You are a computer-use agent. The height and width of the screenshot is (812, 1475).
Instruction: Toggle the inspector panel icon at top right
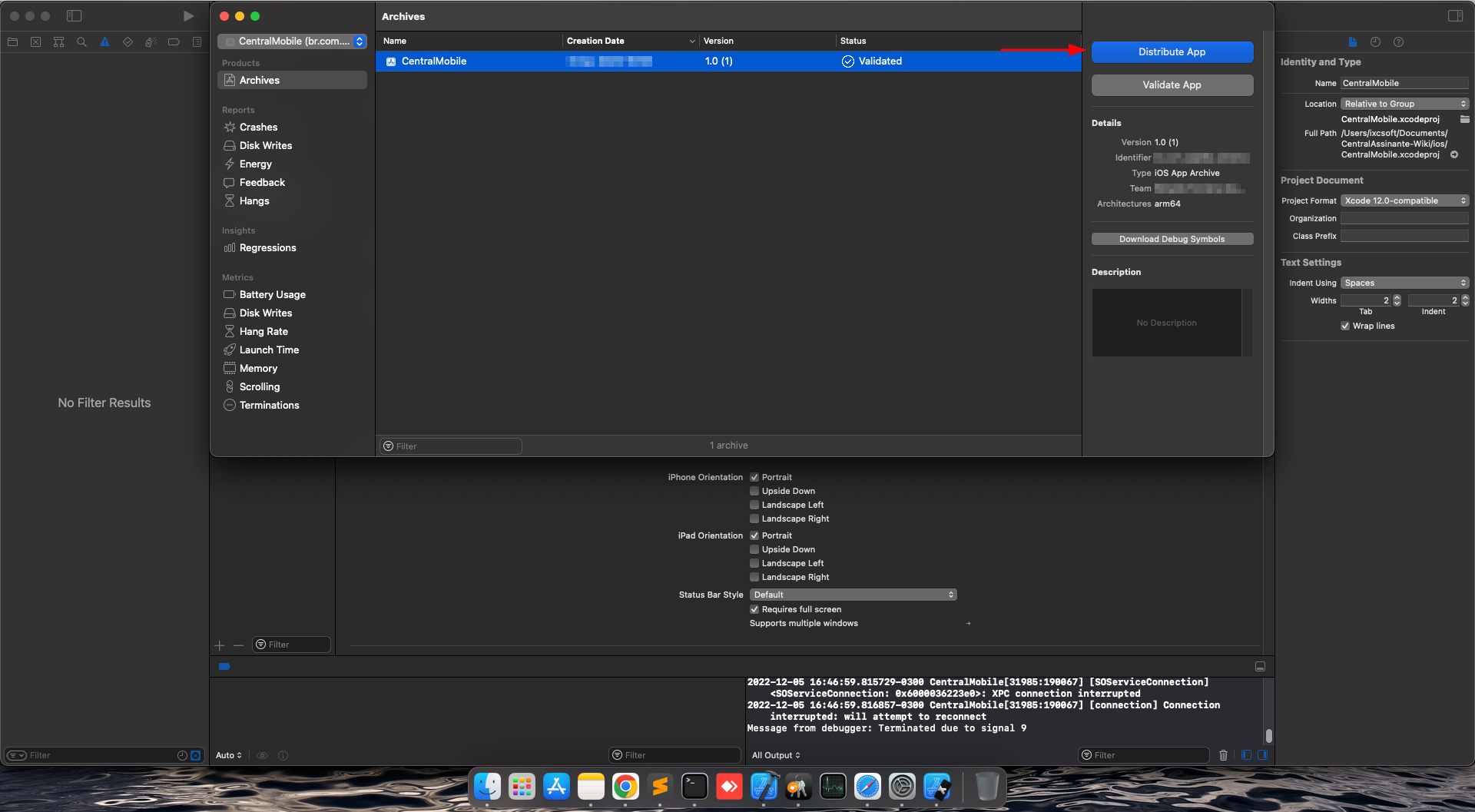pyautogui.click(x=1455, y=16)
